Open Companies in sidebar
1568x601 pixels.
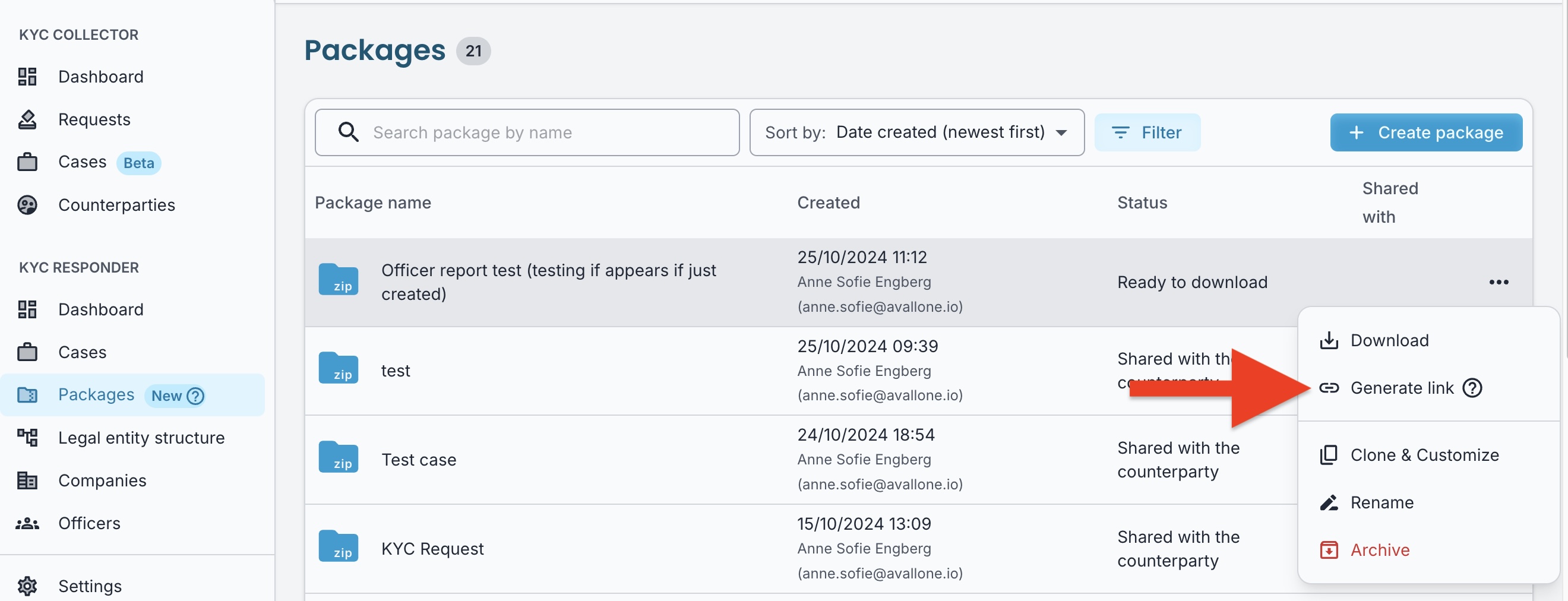(102, 480)
